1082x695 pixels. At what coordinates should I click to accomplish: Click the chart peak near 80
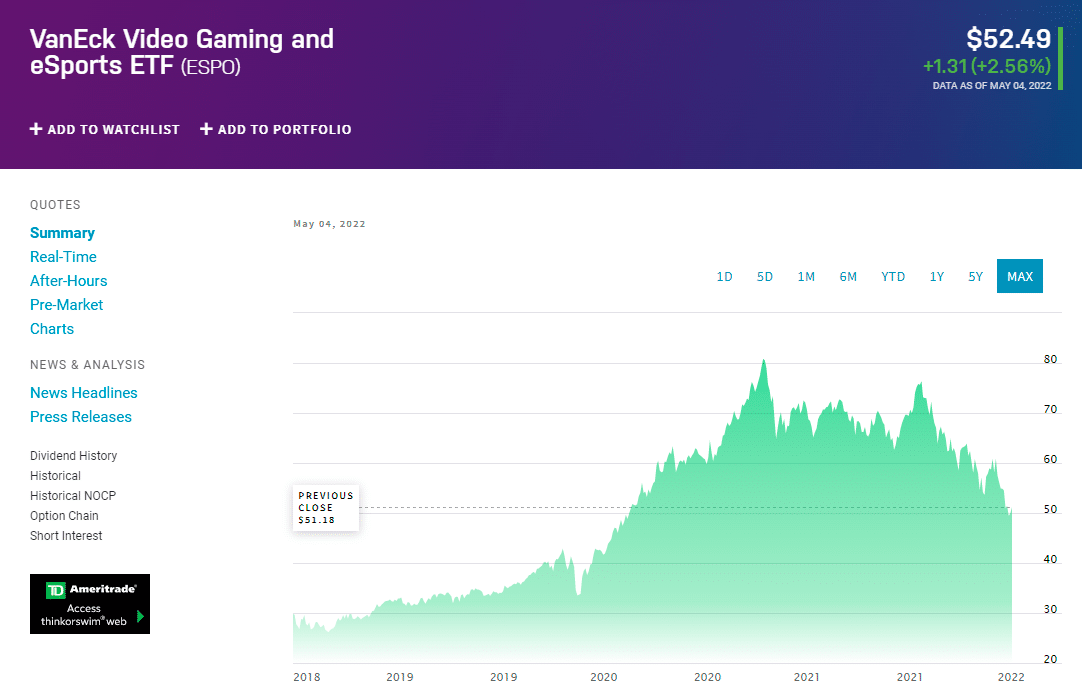[764, 361]
